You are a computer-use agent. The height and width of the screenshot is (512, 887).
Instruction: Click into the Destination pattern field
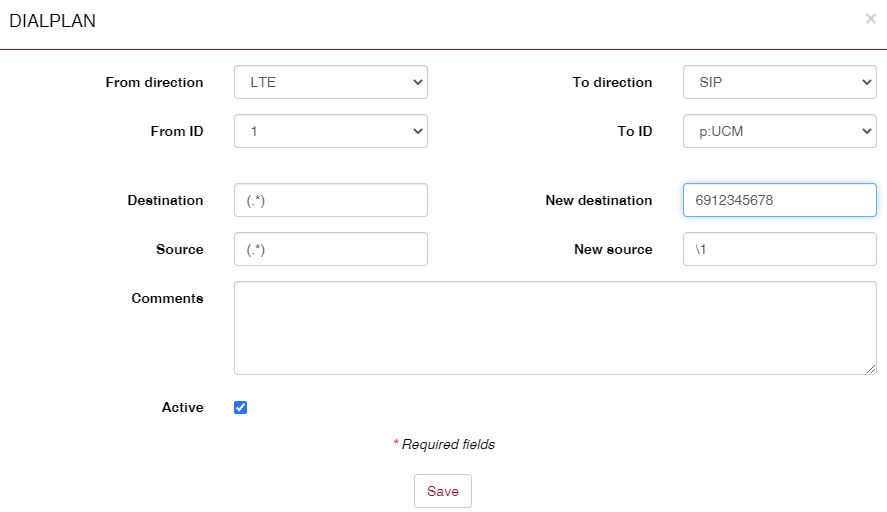coord(330,200)
